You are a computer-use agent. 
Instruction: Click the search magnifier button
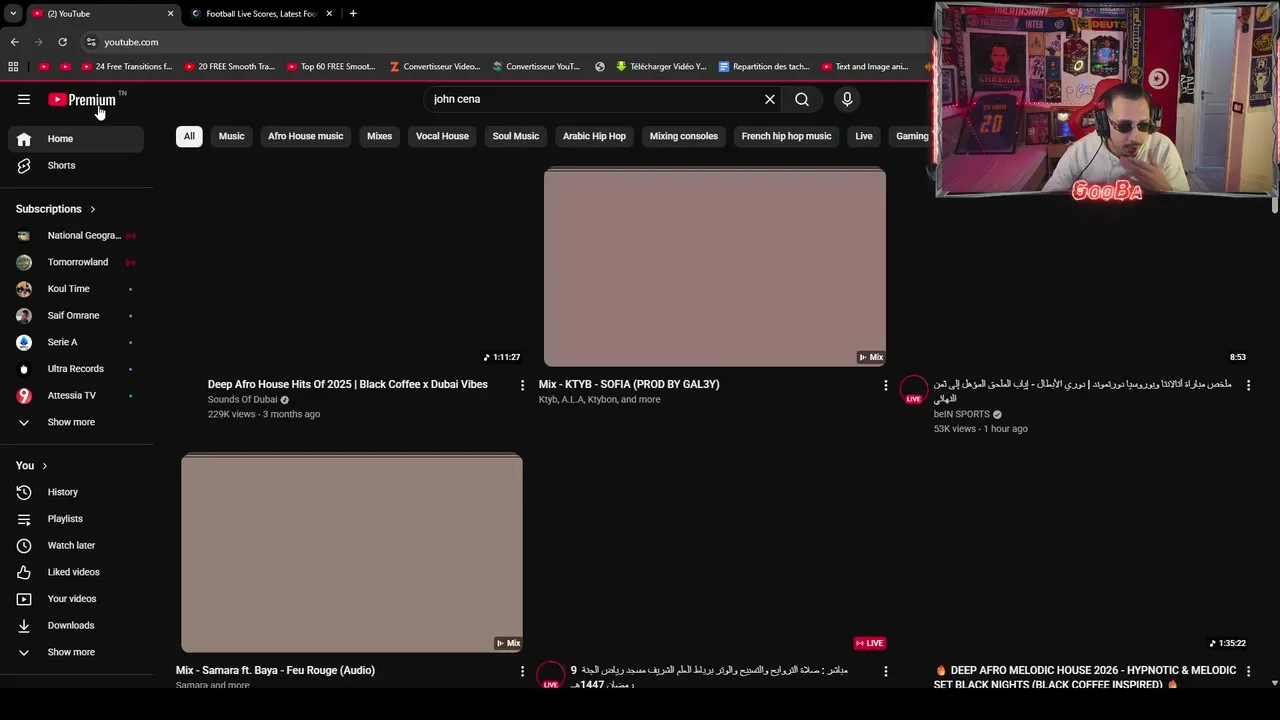tap(802, 99)
